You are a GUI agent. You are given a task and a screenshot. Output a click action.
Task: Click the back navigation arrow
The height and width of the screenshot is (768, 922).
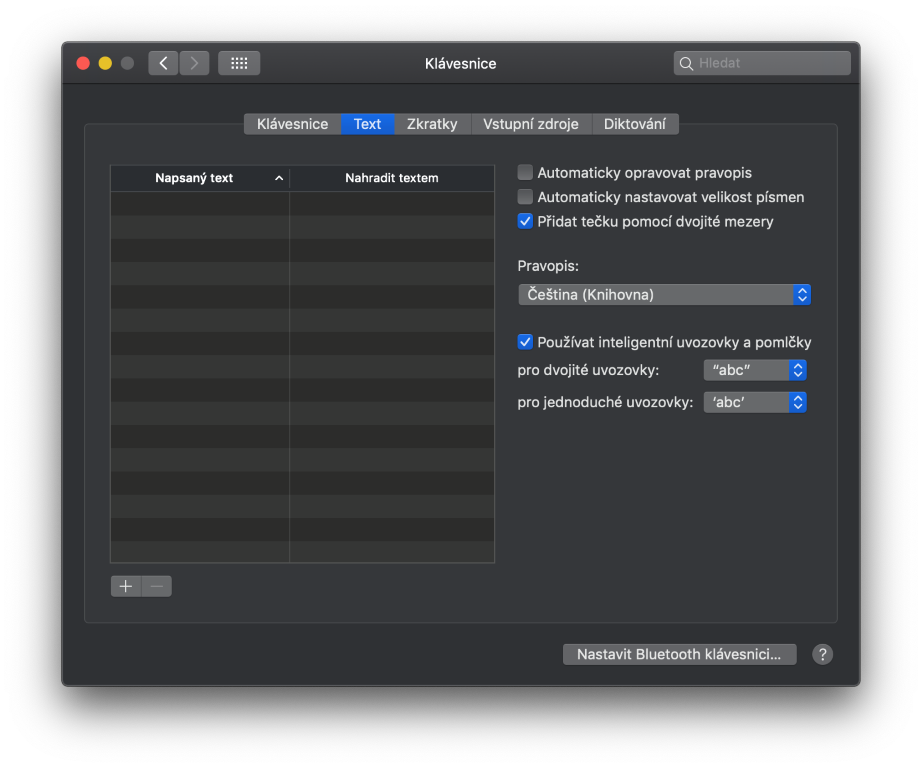[x=163, y=63]
